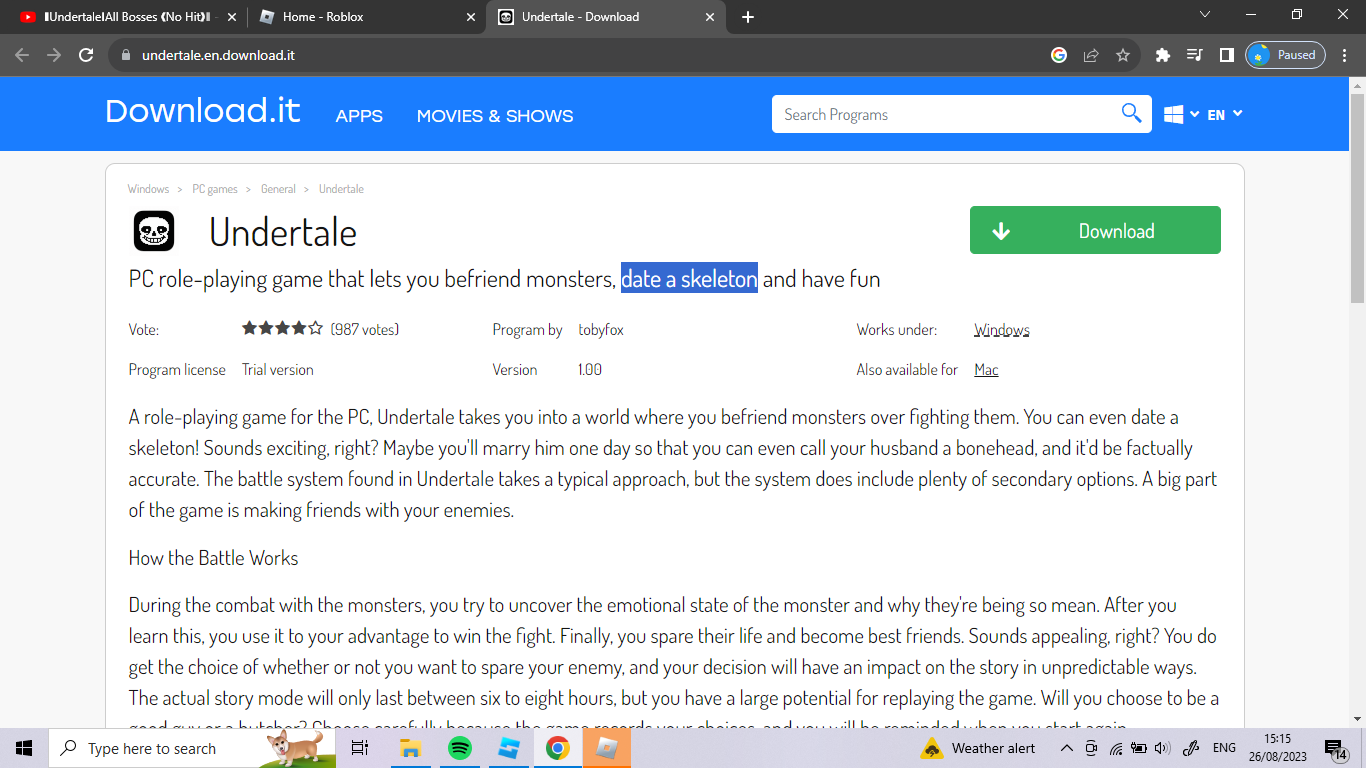Click the Undertale skull app icon
The height and width of the screenshot is (768, 1366).
coord(154,232)
